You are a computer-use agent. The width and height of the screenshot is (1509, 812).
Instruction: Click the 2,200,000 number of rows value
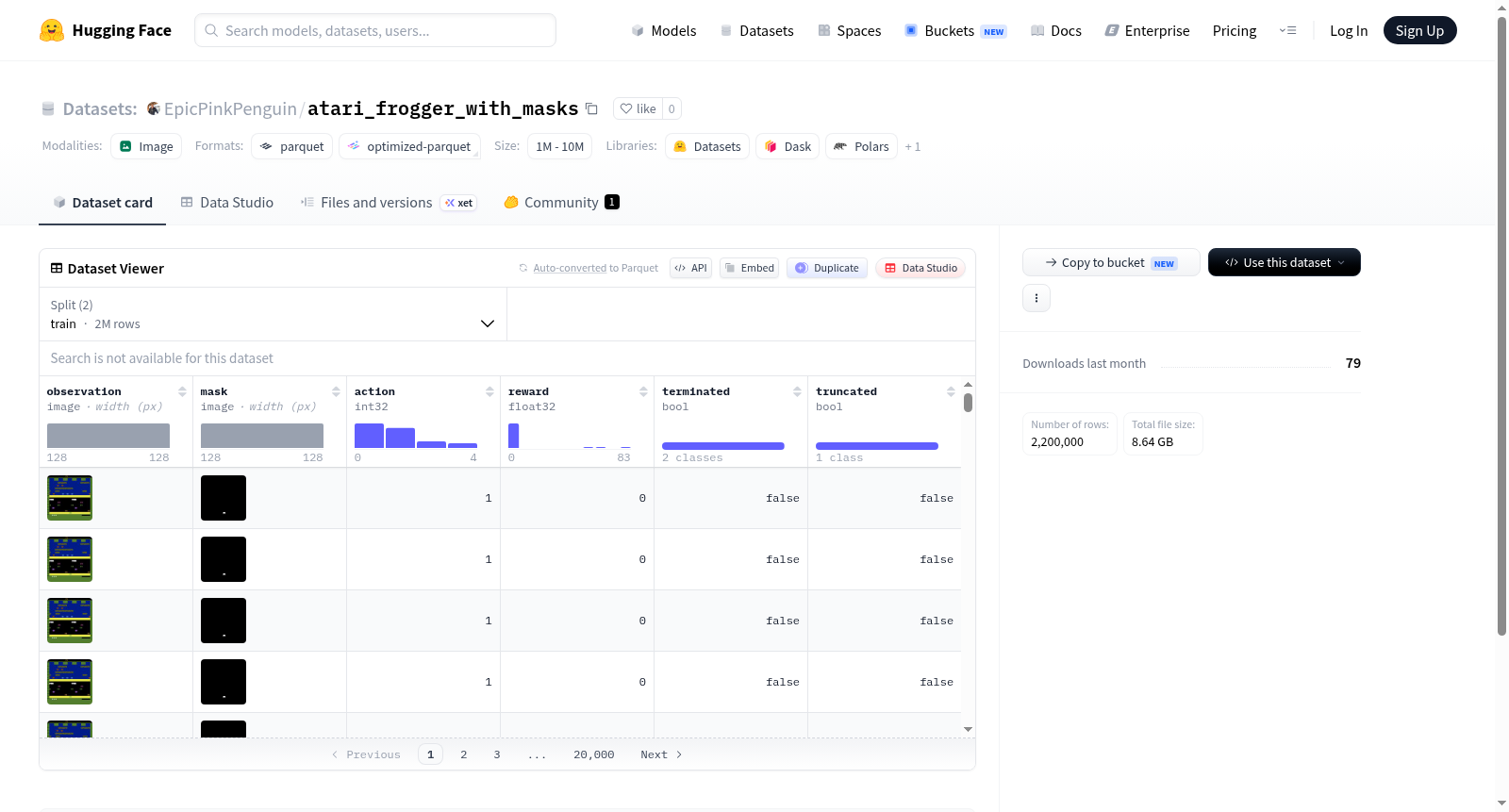pyautogui.click(x=1057, y=441)
